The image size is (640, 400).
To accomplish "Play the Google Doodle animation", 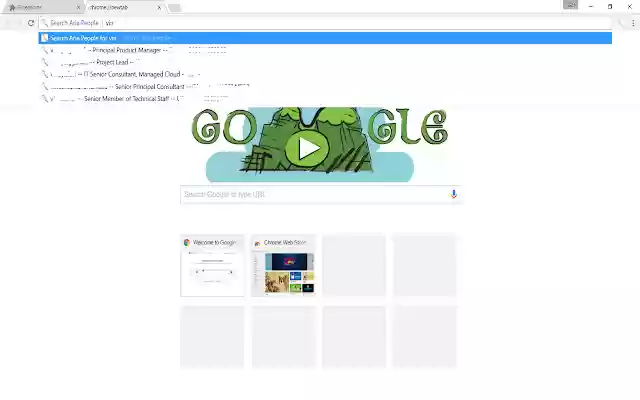I will coord(307,149).
